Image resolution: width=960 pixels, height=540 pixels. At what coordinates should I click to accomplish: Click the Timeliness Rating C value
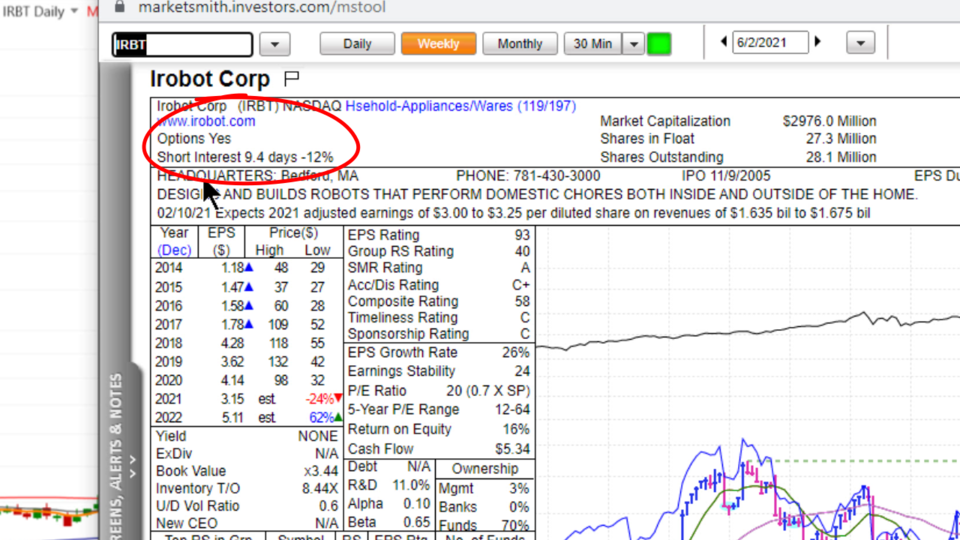tap(525, 318)
